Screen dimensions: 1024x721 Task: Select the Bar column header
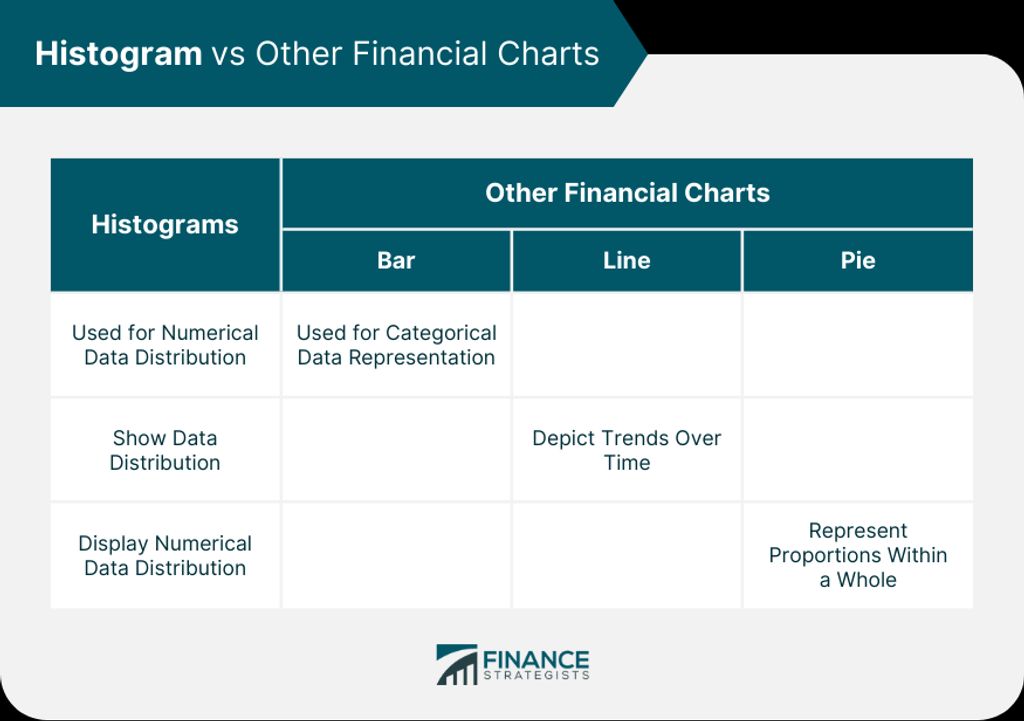tap(396, 261)
